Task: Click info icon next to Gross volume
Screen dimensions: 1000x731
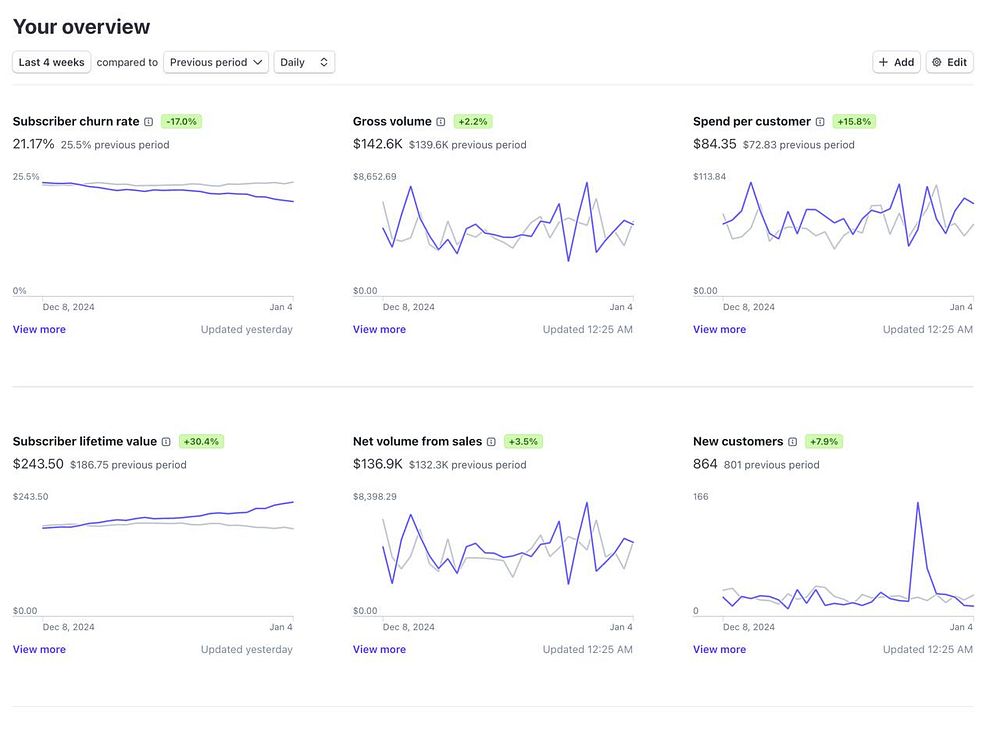Action: pos(441,122)
